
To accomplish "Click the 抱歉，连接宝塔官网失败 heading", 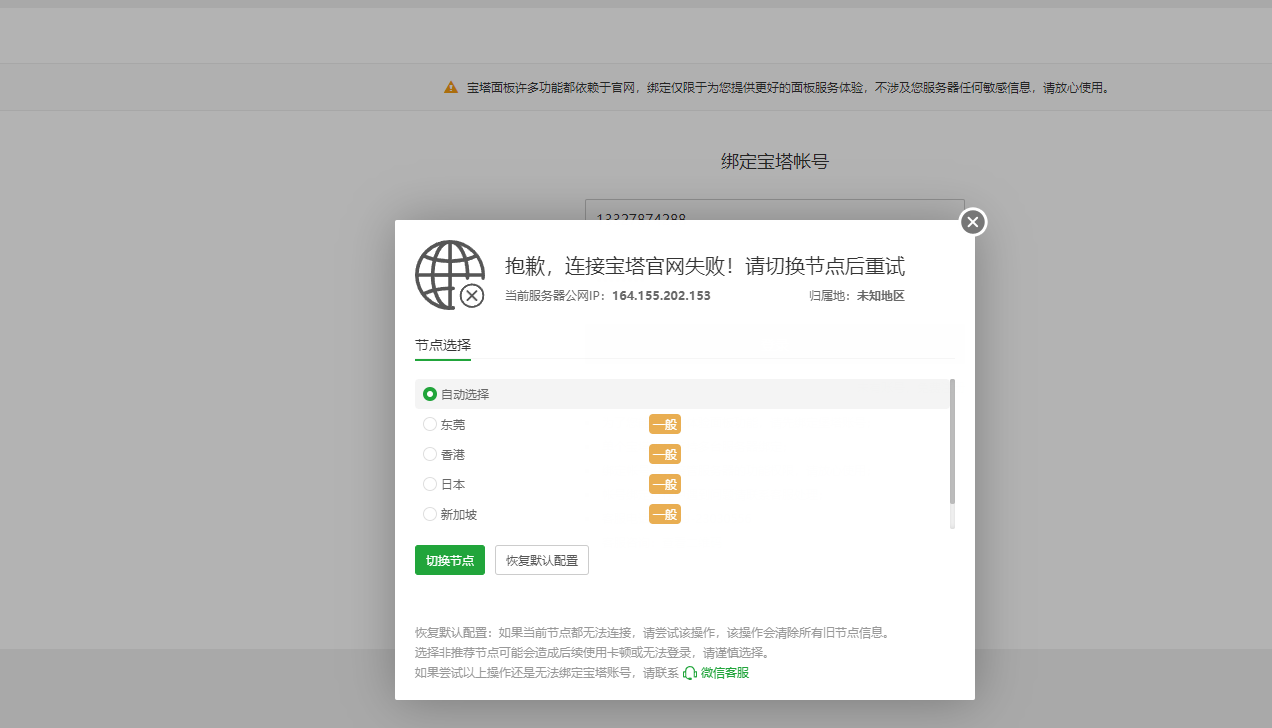I will [705, 266].
